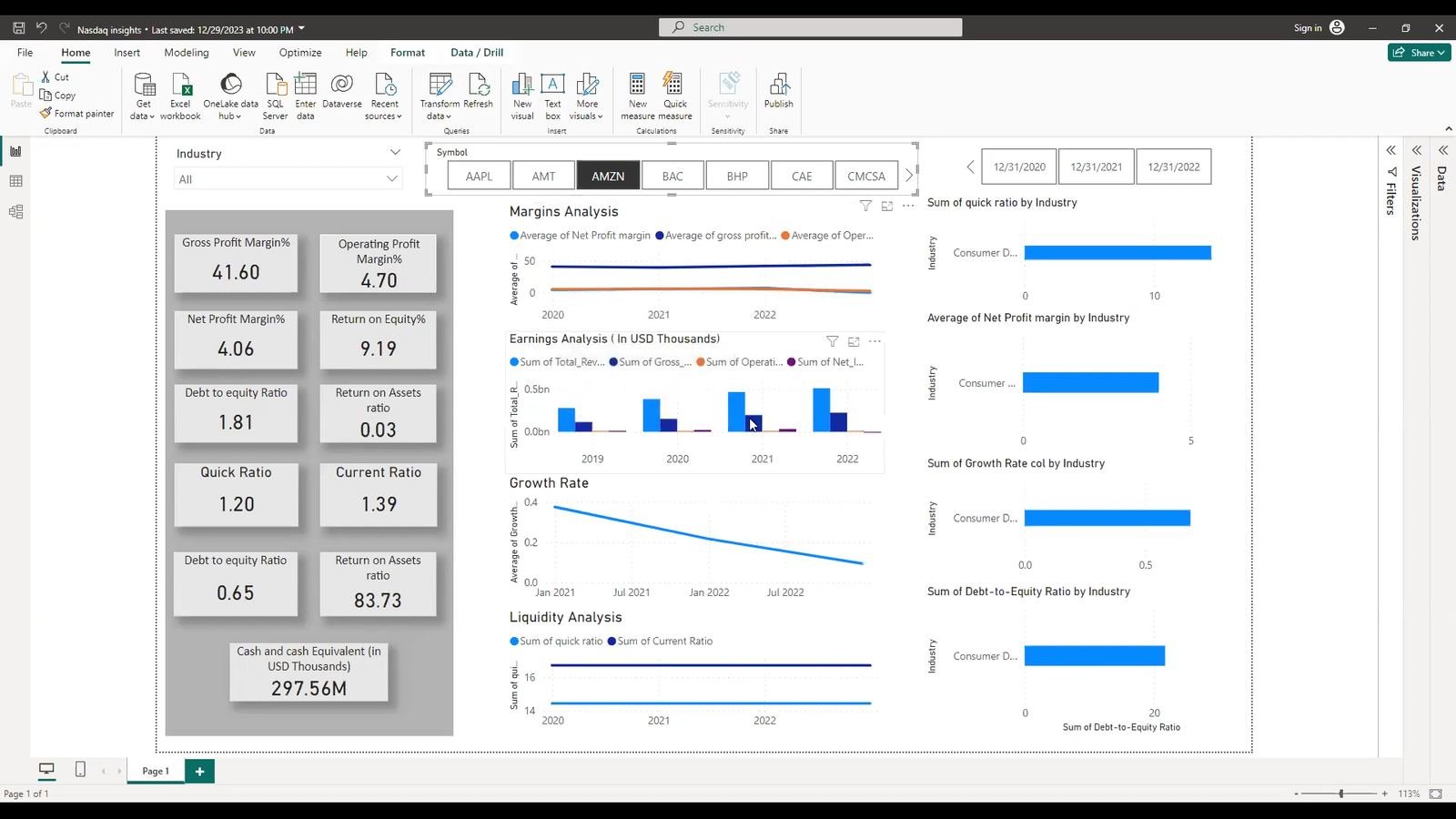Click the Save icon in title bar

pos(18,28)
